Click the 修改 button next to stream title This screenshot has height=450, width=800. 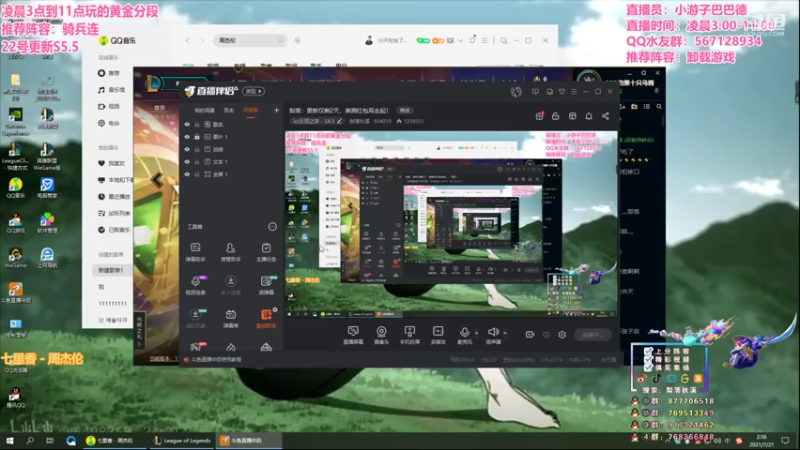pos(405,110)
